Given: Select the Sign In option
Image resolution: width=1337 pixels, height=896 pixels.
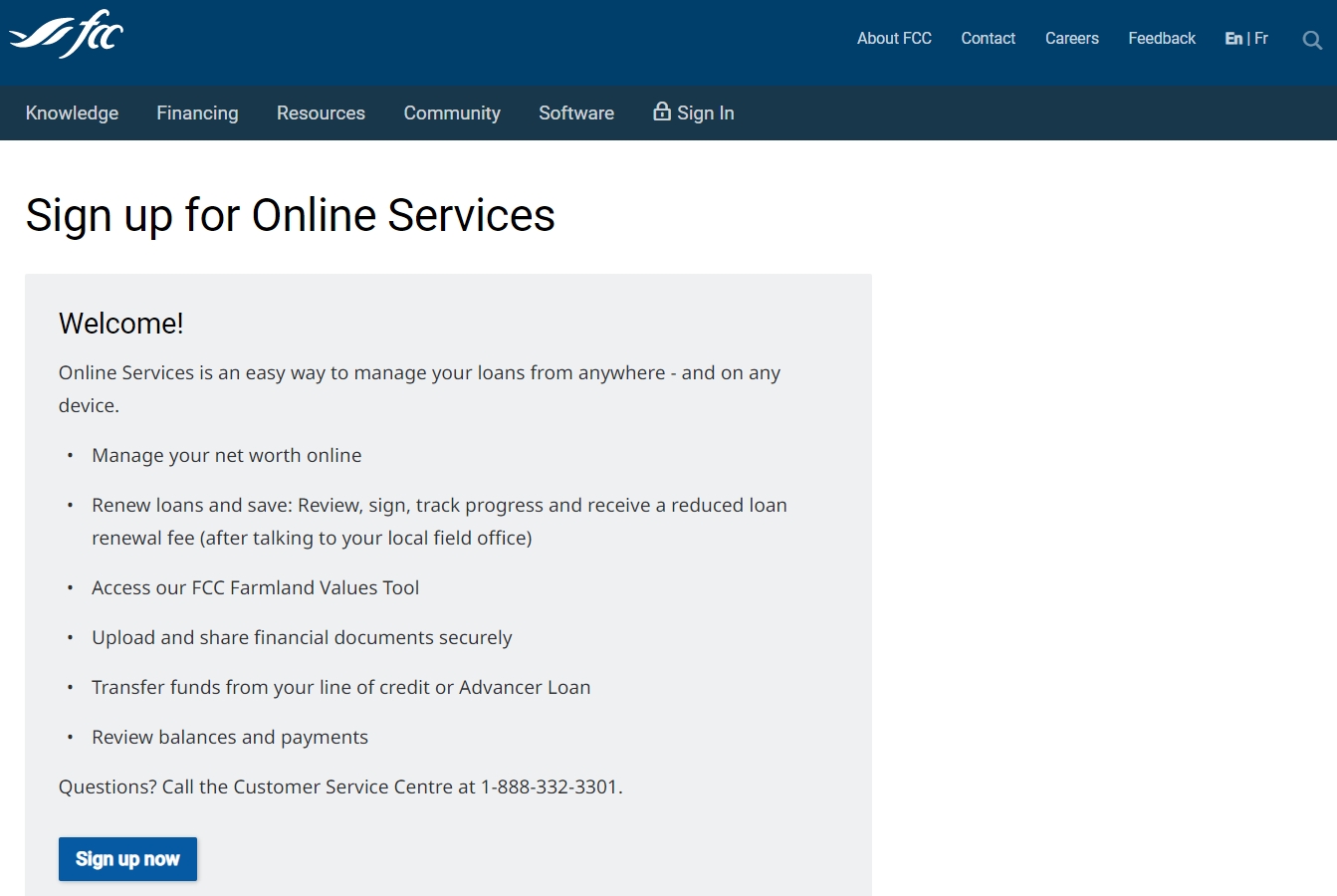Looking at the screenshot, I should (704, 112).
